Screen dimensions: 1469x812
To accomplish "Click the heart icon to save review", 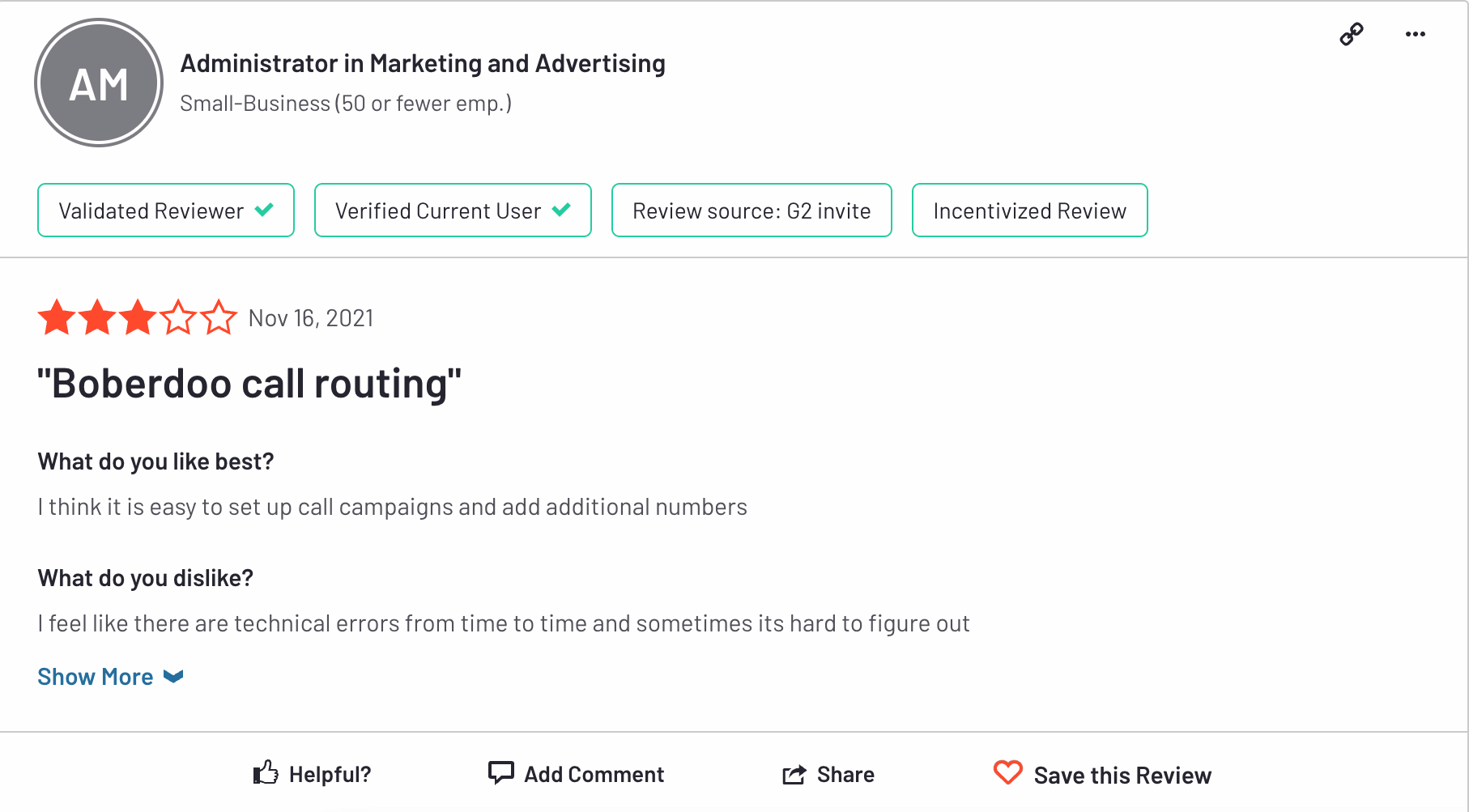I will pyautogui.click(x=1007, y=772).
